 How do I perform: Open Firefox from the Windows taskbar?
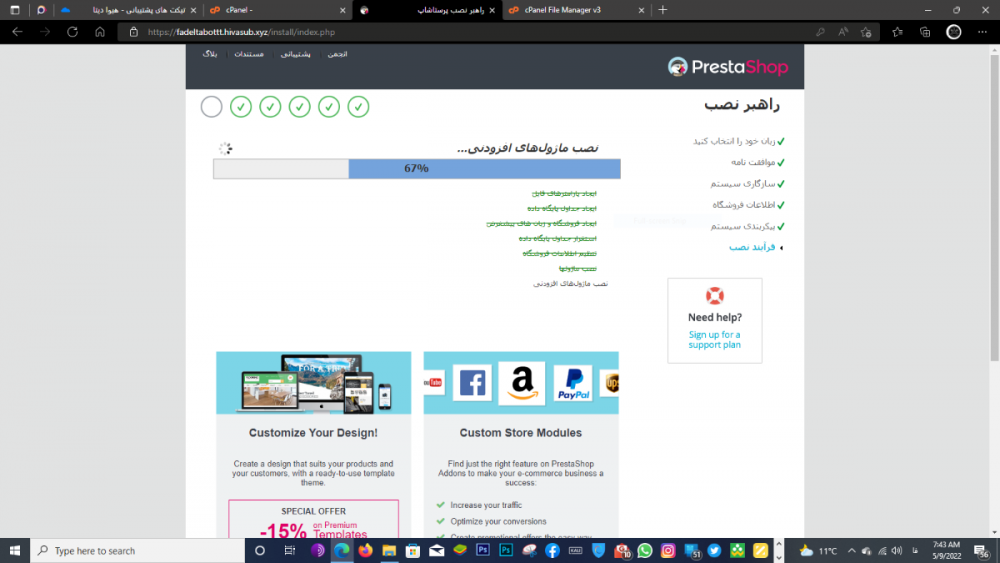click(364, 550)
